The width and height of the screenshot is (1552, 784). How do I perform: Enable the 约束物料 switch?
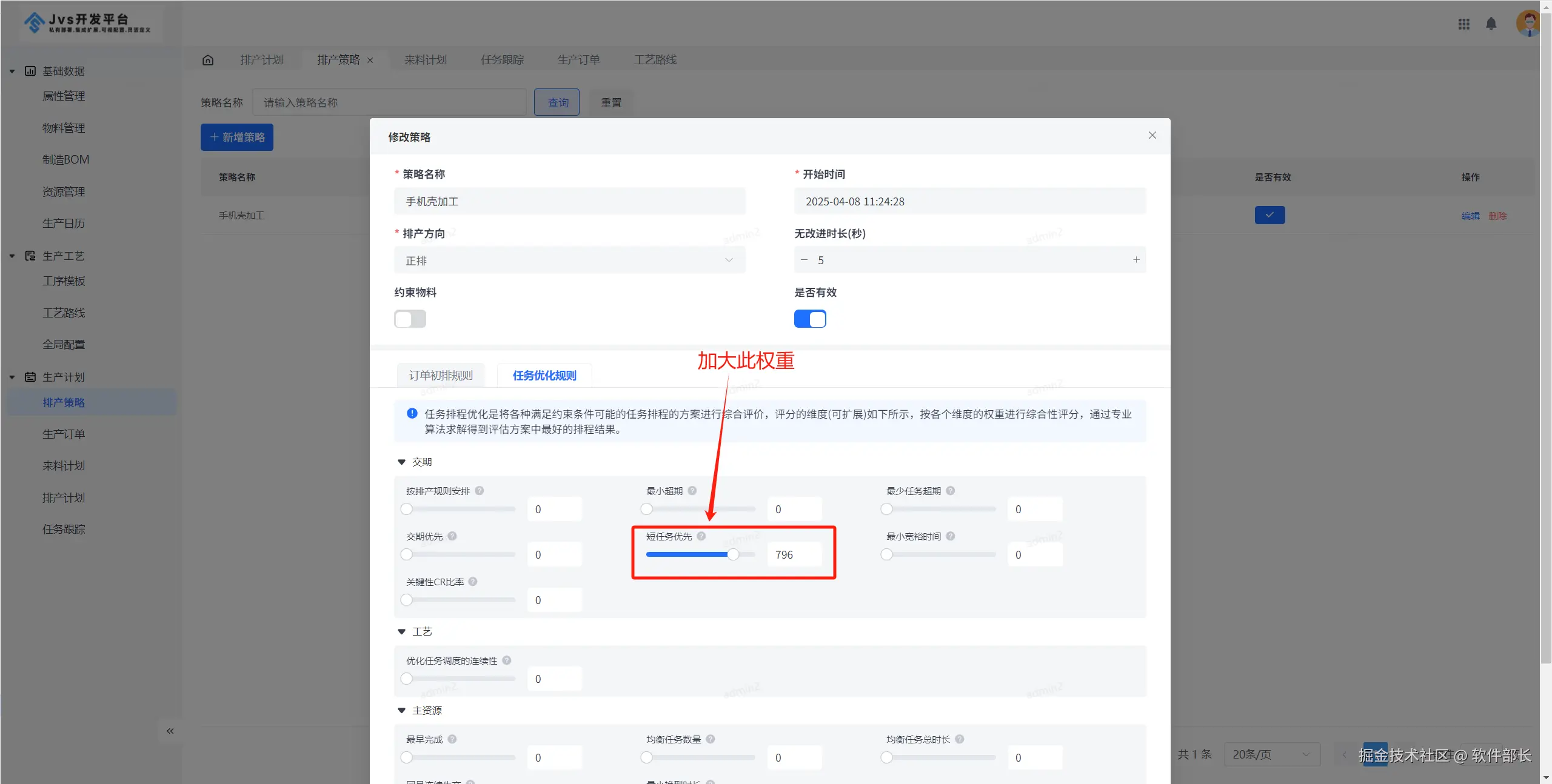[410, 319]
